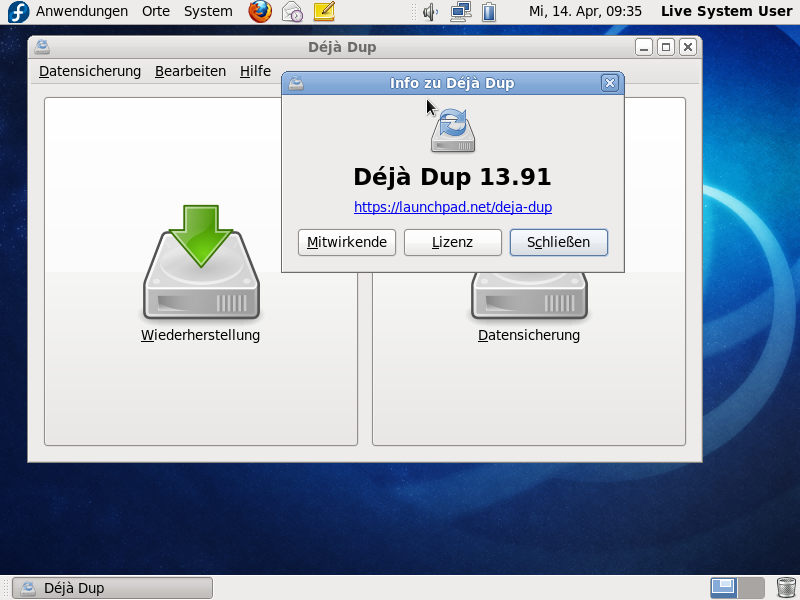Click the Déjà Dup main window title icon

[x=42, y=47]
